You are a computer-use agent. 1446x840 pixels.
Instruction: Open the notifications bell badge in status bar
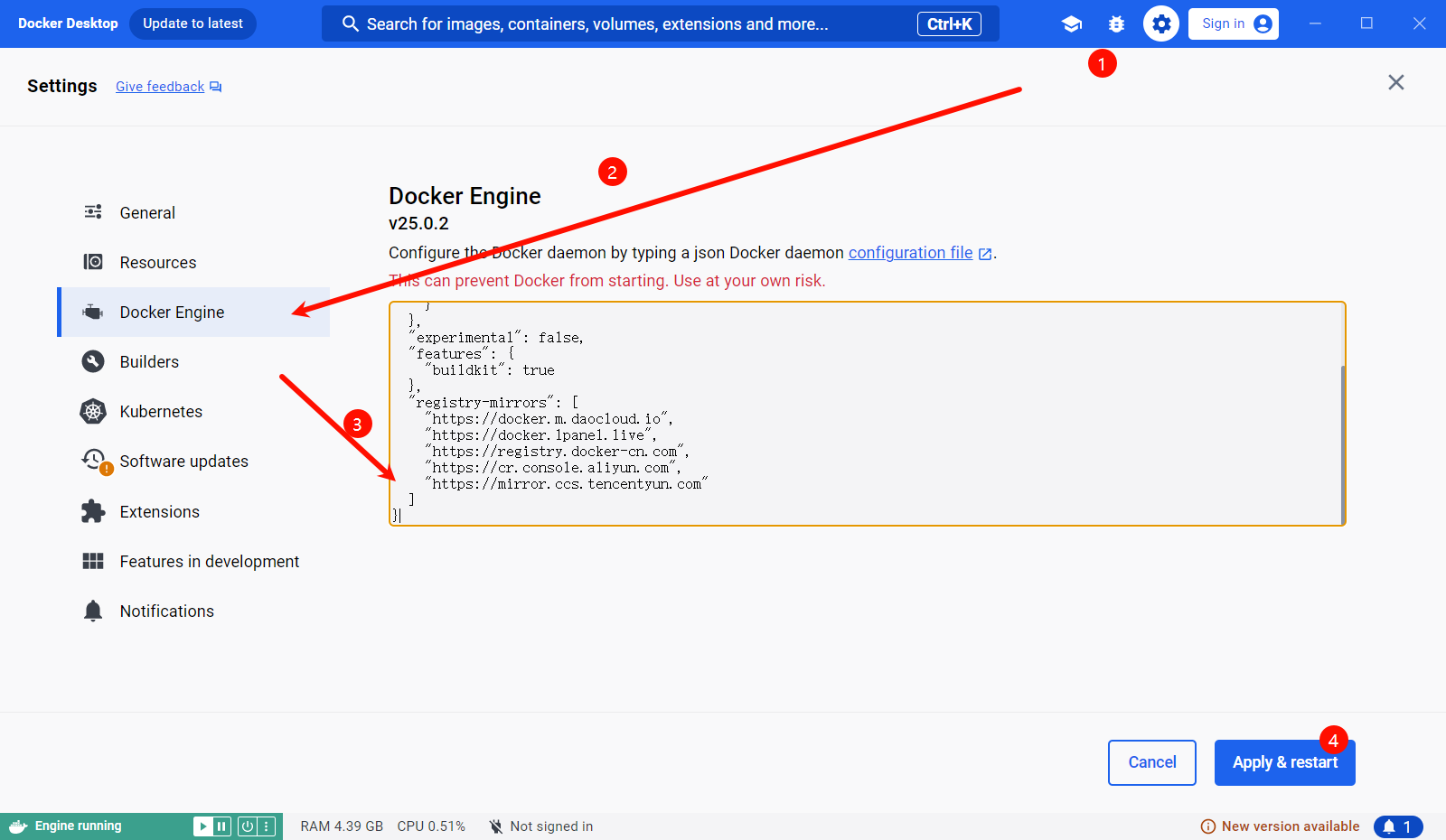coord(1398,826)
